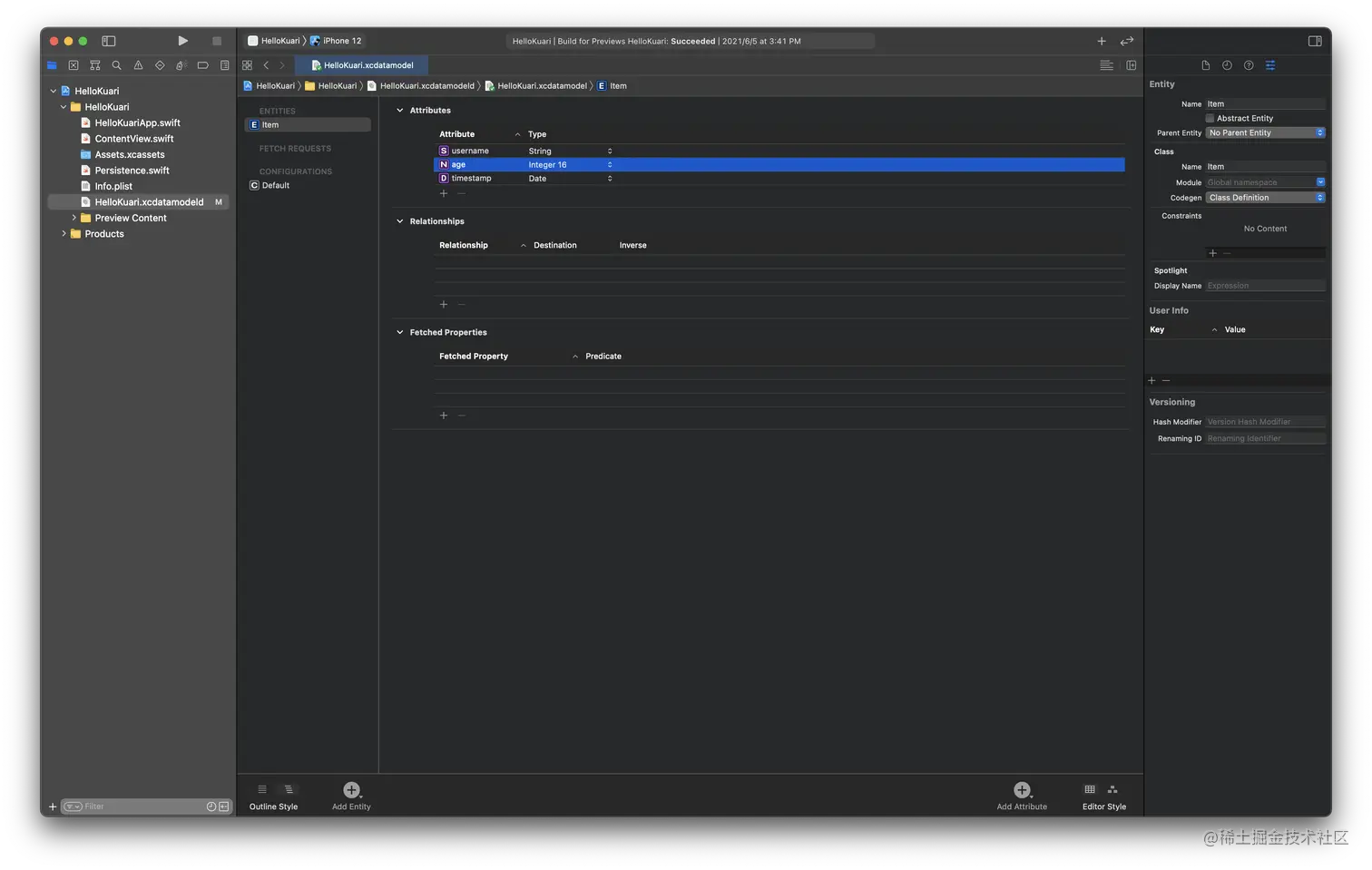This screenshot has width=1372, height=870.
Task: Select the HelloKuari.xcdatamodel editor tab
Action: coord(362,64)
